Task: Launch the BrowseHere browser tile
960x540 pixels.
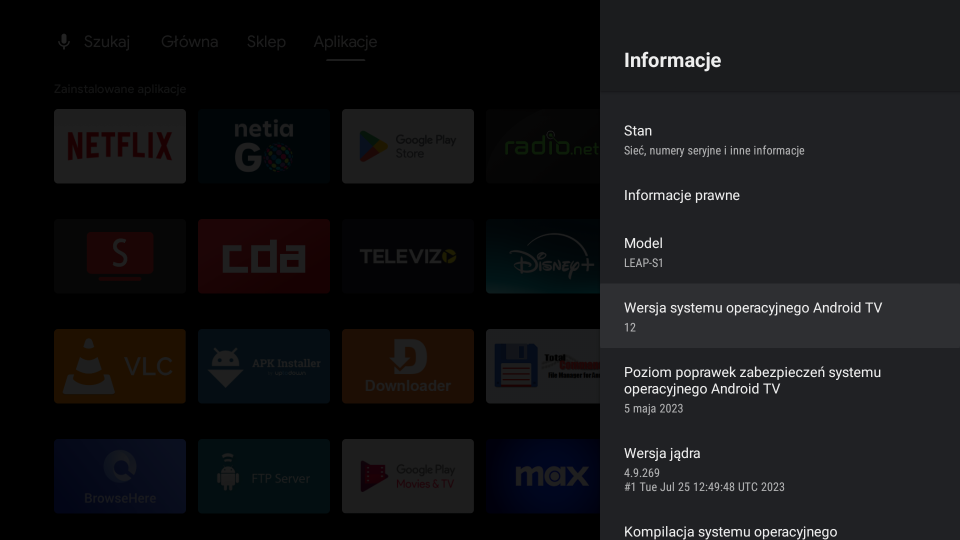Action: point(120,476)
